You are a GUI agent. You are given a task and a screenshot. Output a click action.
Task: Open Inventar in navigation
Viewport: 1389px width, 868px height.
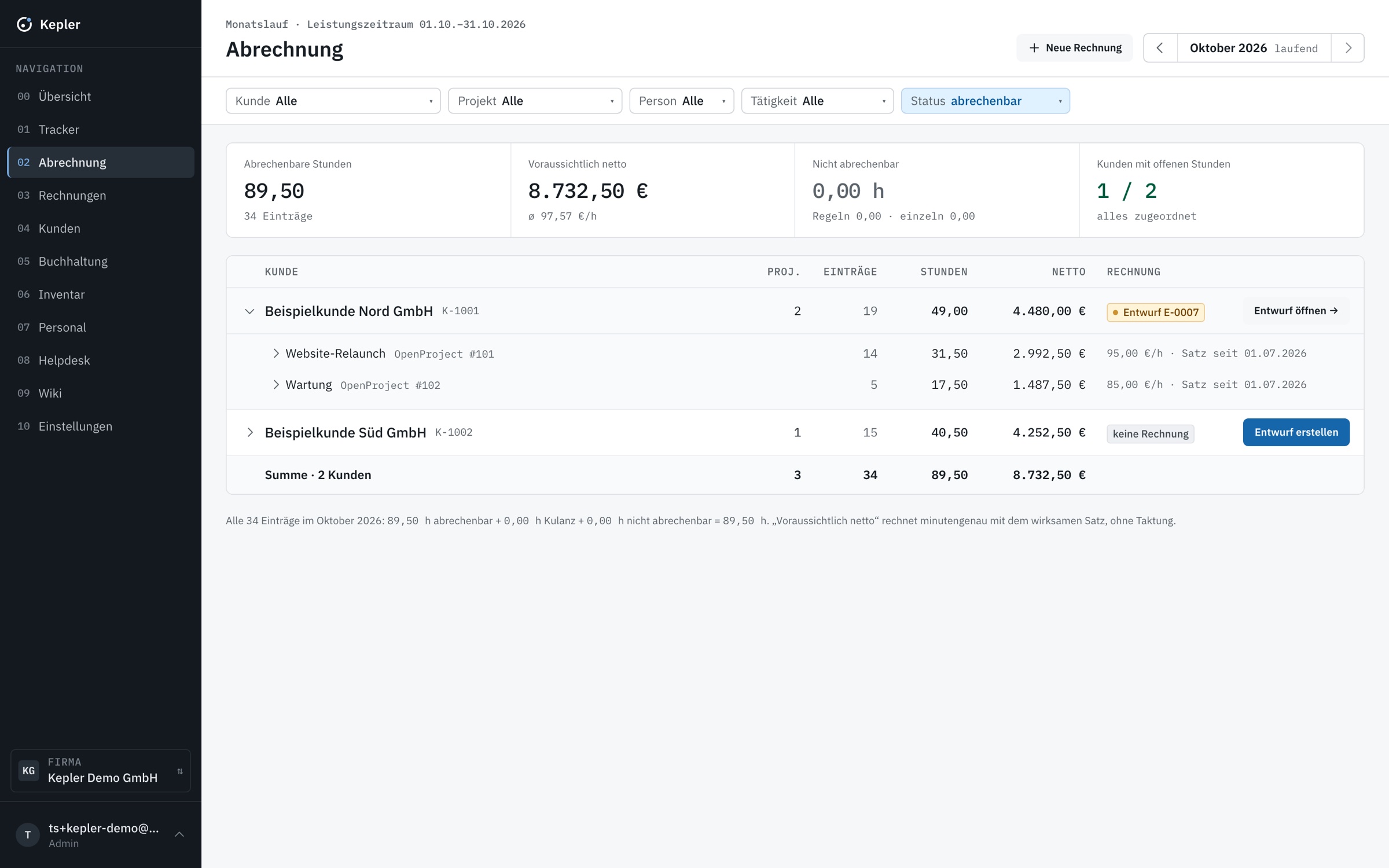pos(101,295)
